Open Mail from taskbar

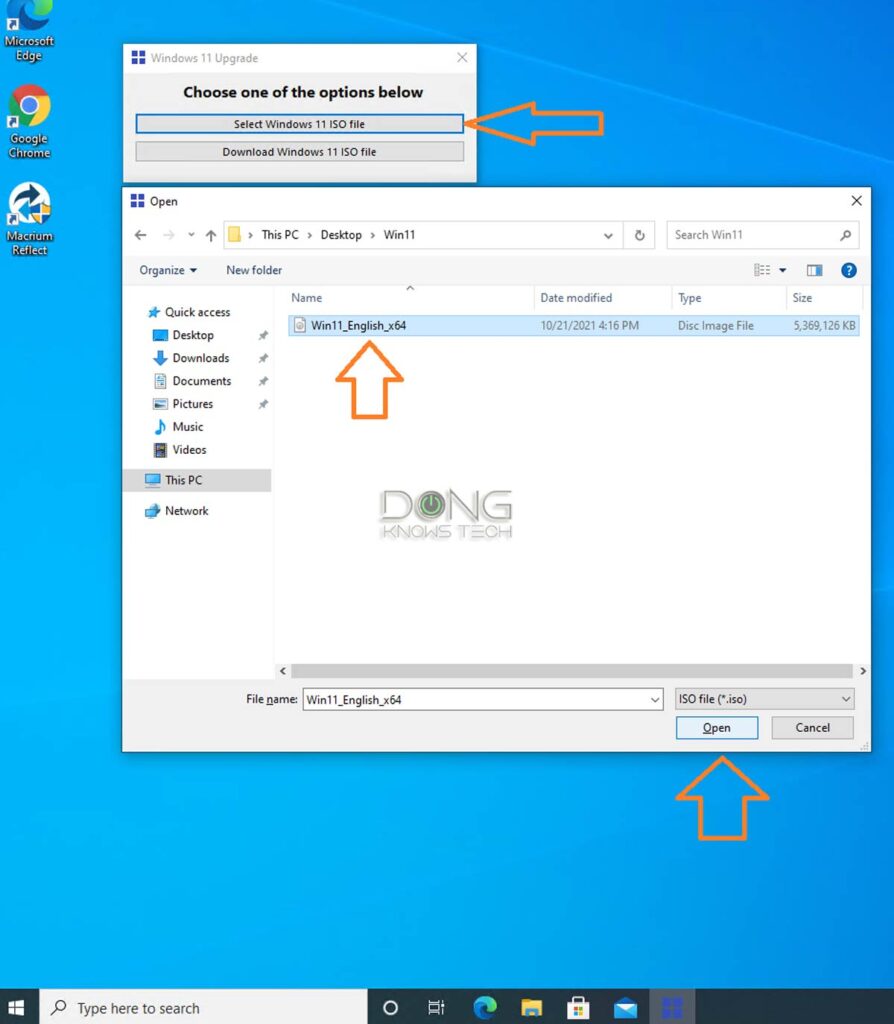[x=626, y=1008]
